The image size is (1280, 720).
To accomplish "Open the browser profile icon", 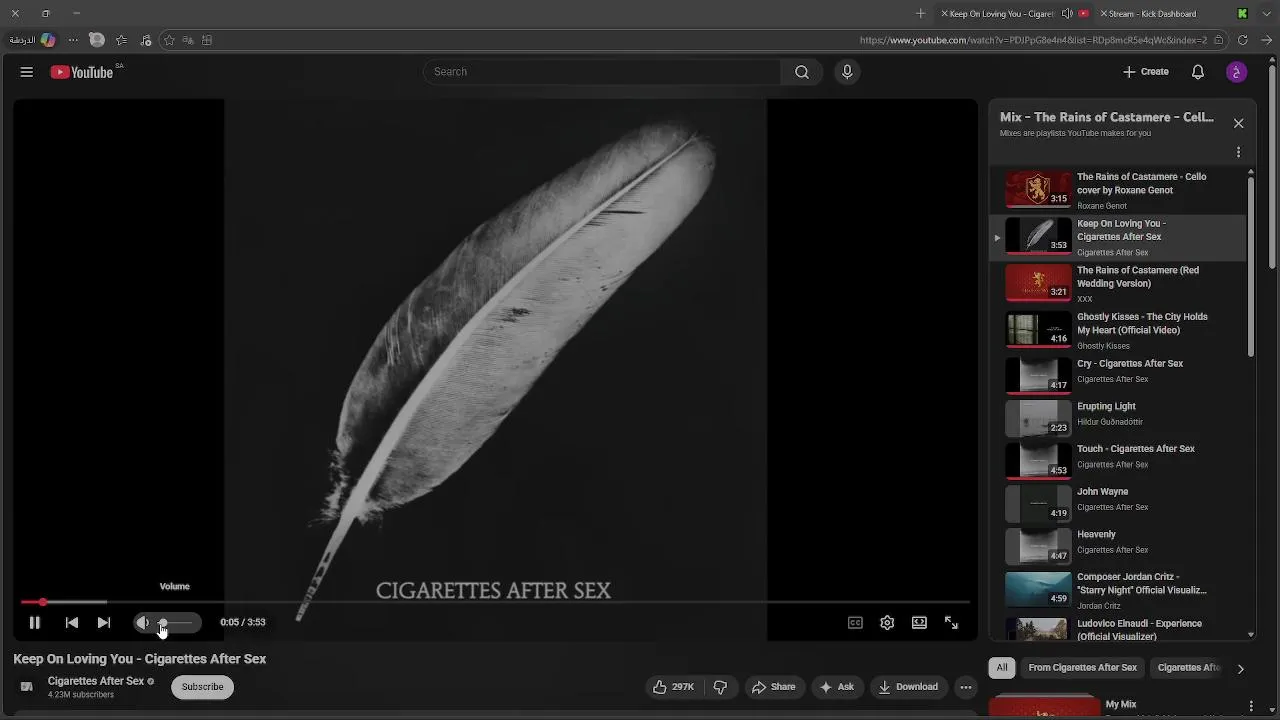I will [x=97, y=40].
